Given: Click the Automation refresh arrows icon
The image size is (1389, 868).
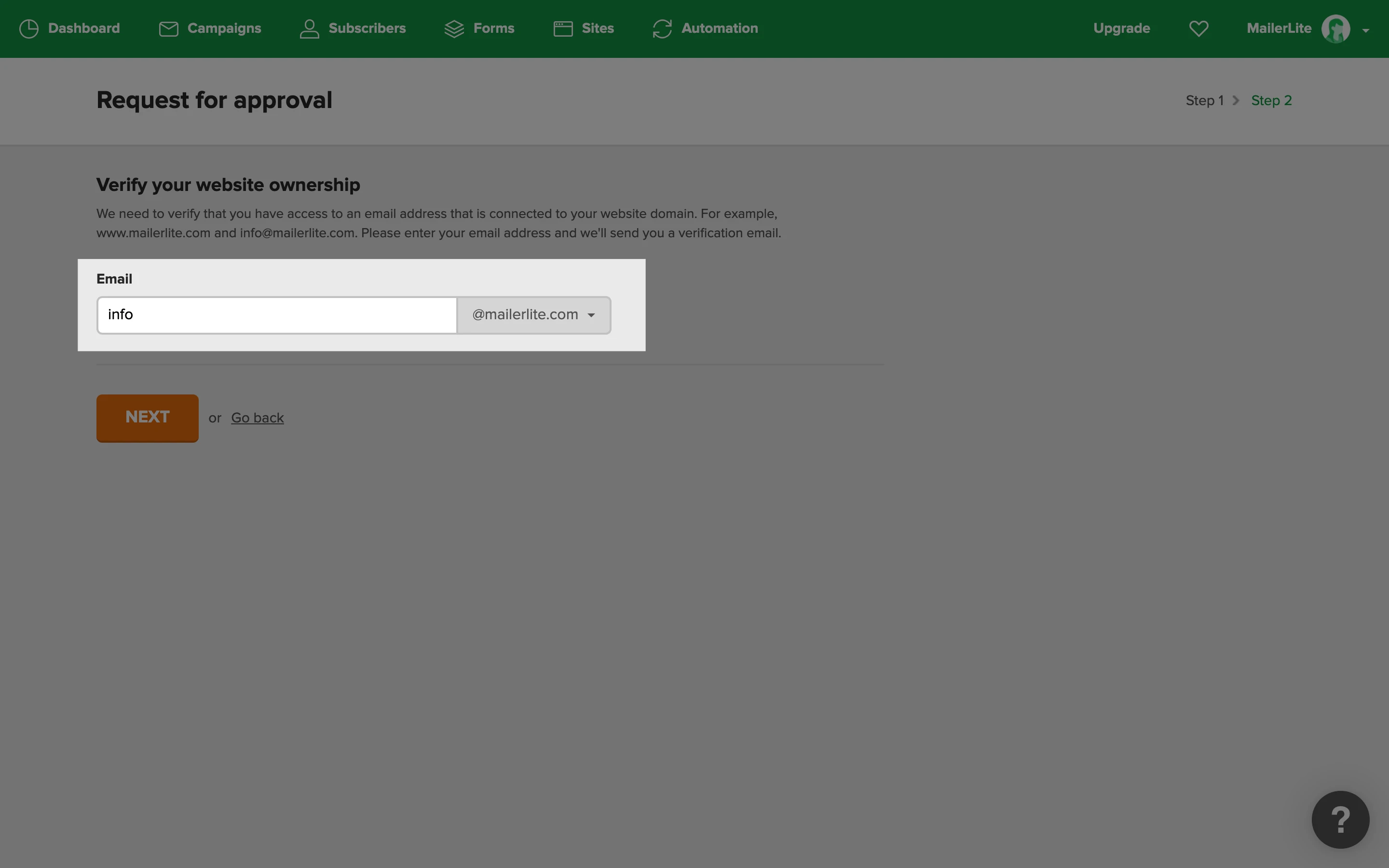Looking at the screenshot, I should (x=662, y=29).
